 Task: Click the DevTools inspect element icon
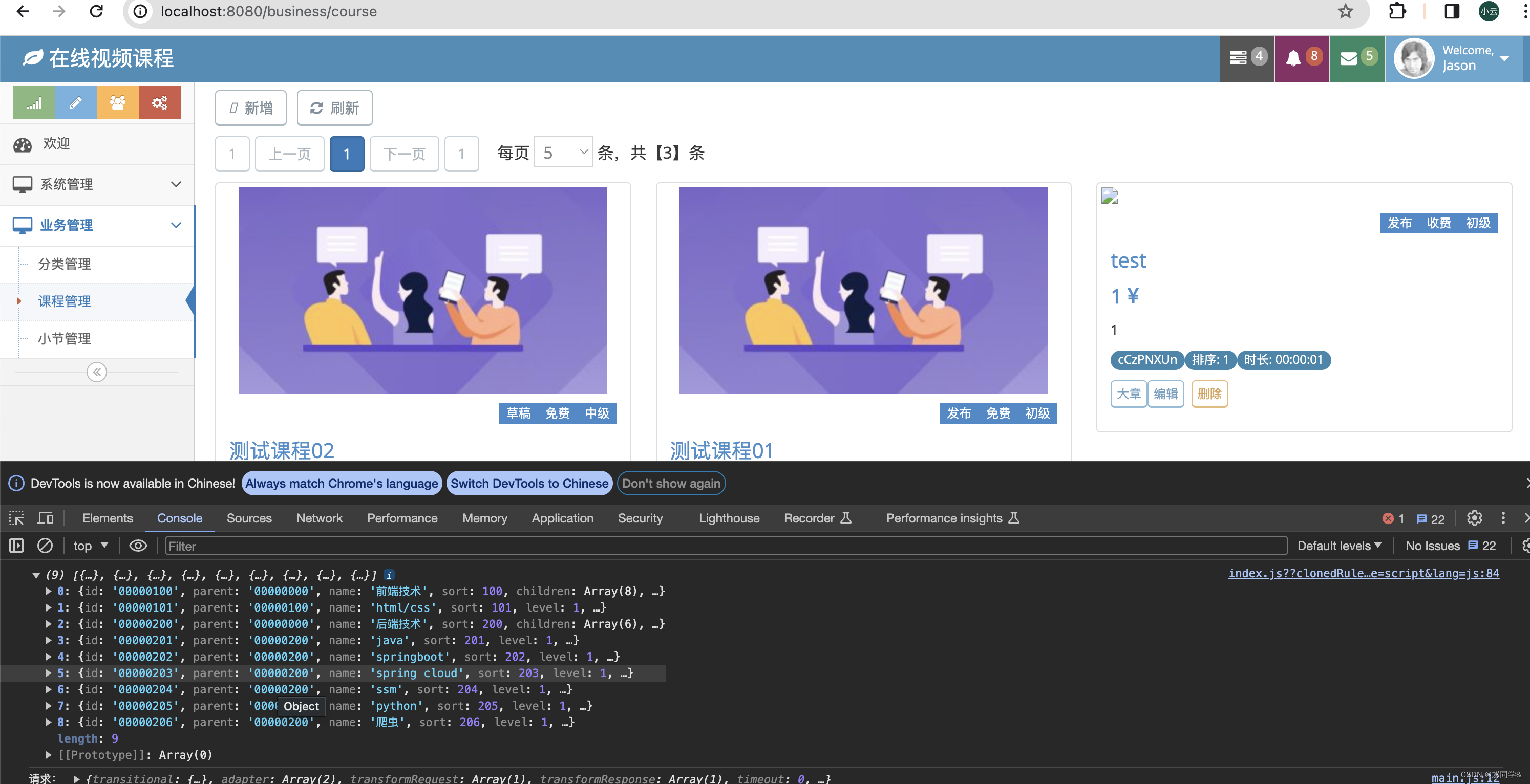point(16,518)
